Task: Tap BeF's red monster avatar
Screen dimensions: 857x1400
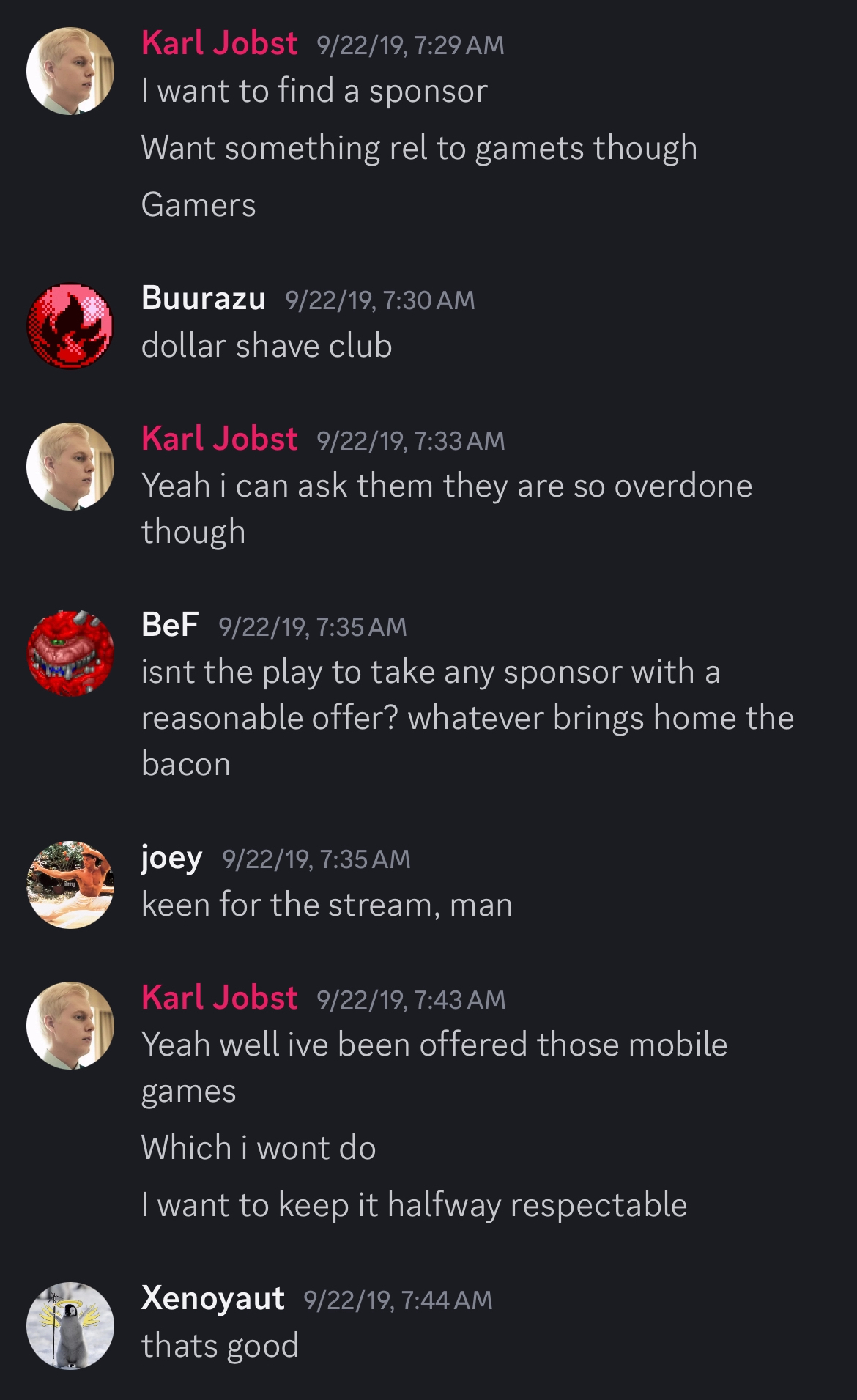Action: click(x=70, y=653)
